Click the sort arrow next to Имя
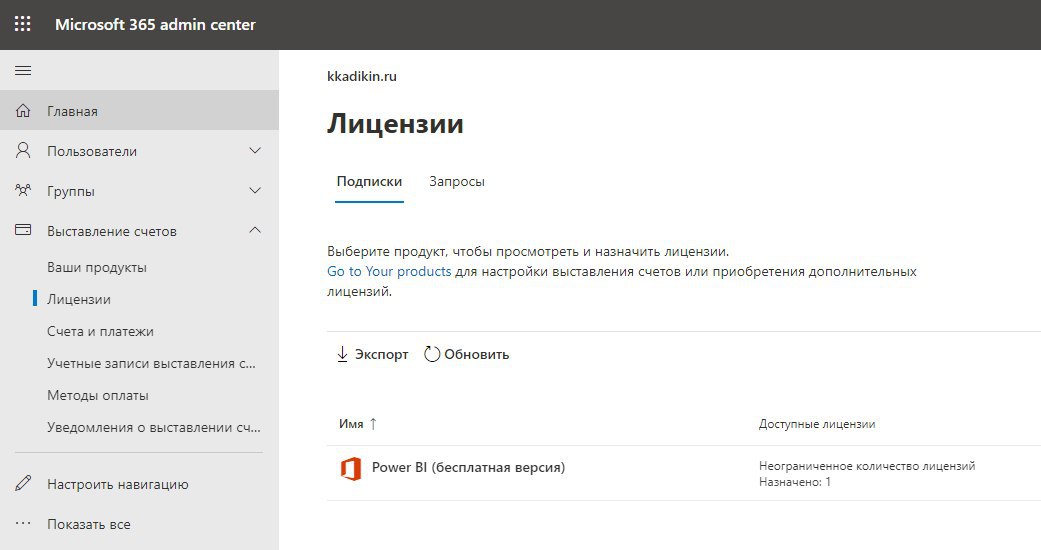 (x=373, y=424)
